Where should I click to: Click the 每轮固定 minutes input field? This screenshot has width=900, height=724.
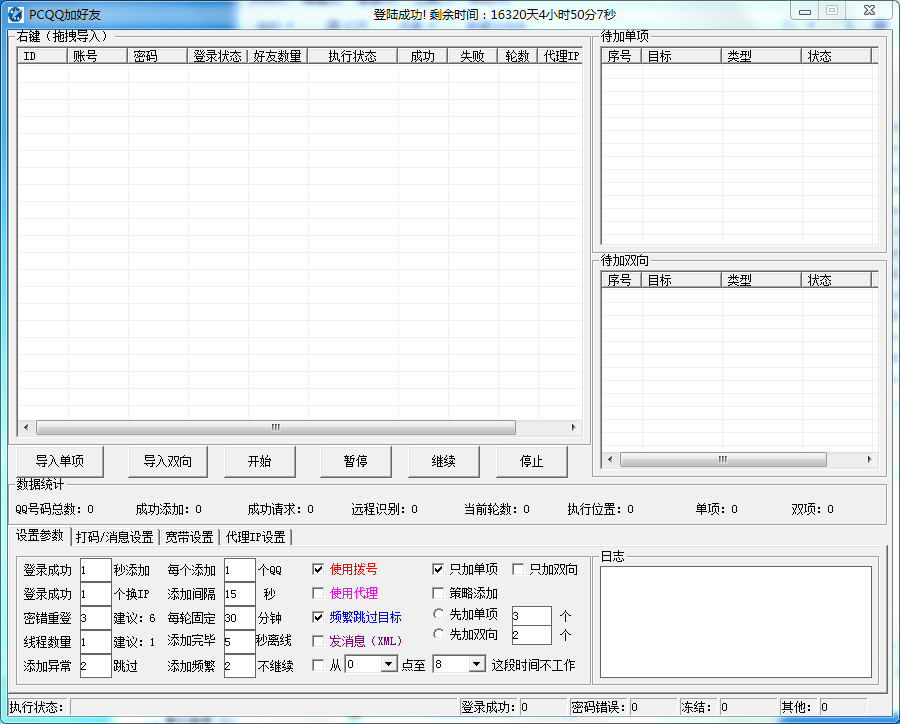click(239, 618)
